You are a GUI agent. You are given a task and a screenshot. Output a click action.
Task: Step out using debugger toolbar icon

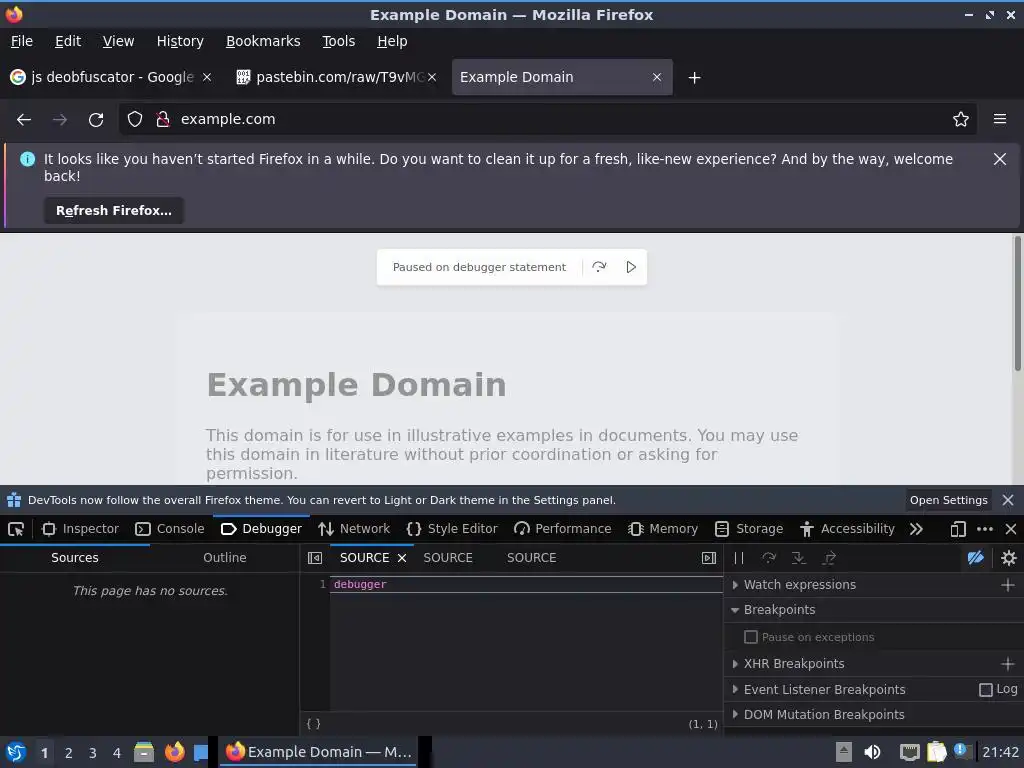click(829, 558)
